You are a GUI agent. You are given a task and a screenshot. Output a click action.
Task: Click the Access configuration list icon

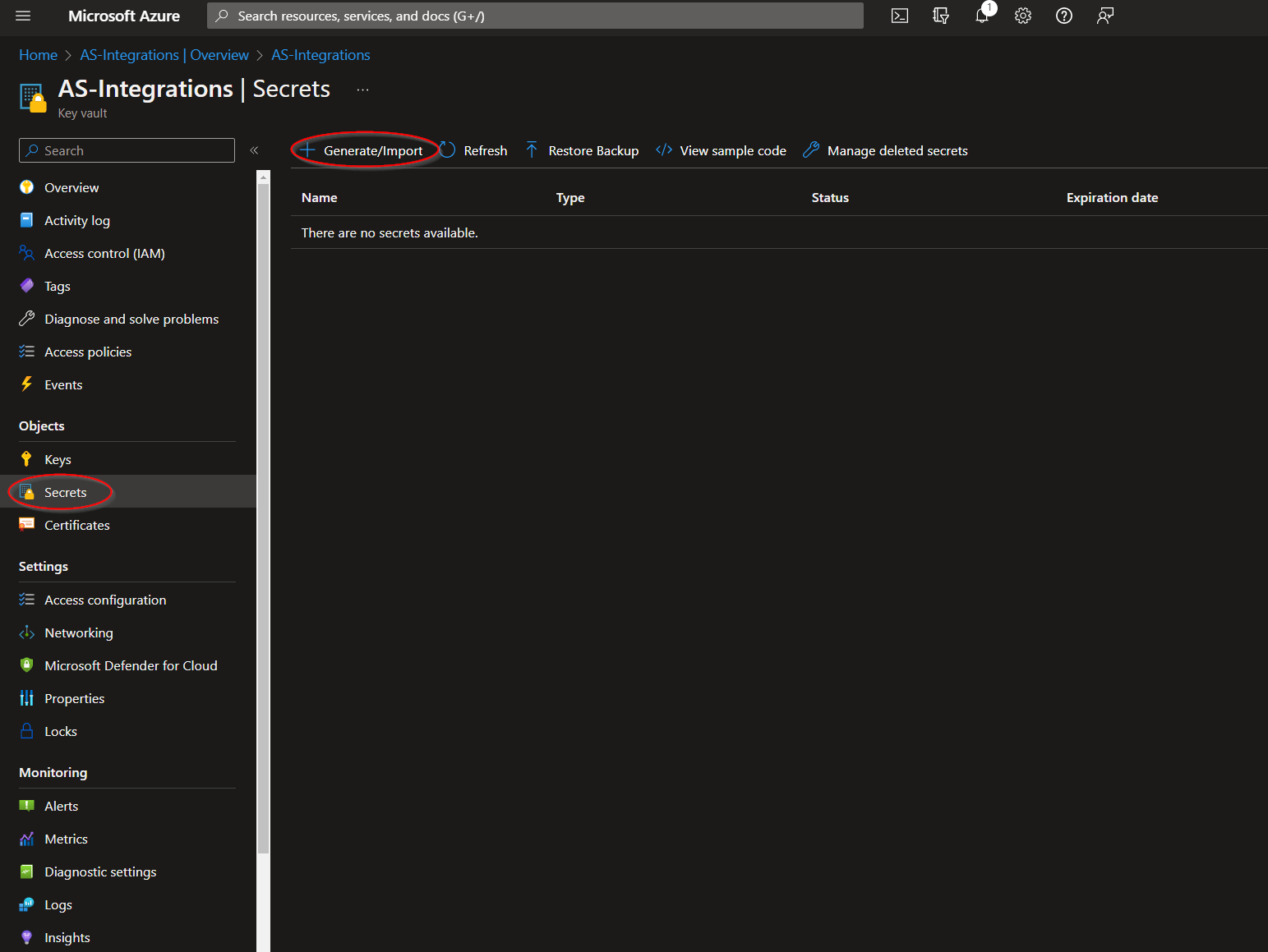click(27, 600)
